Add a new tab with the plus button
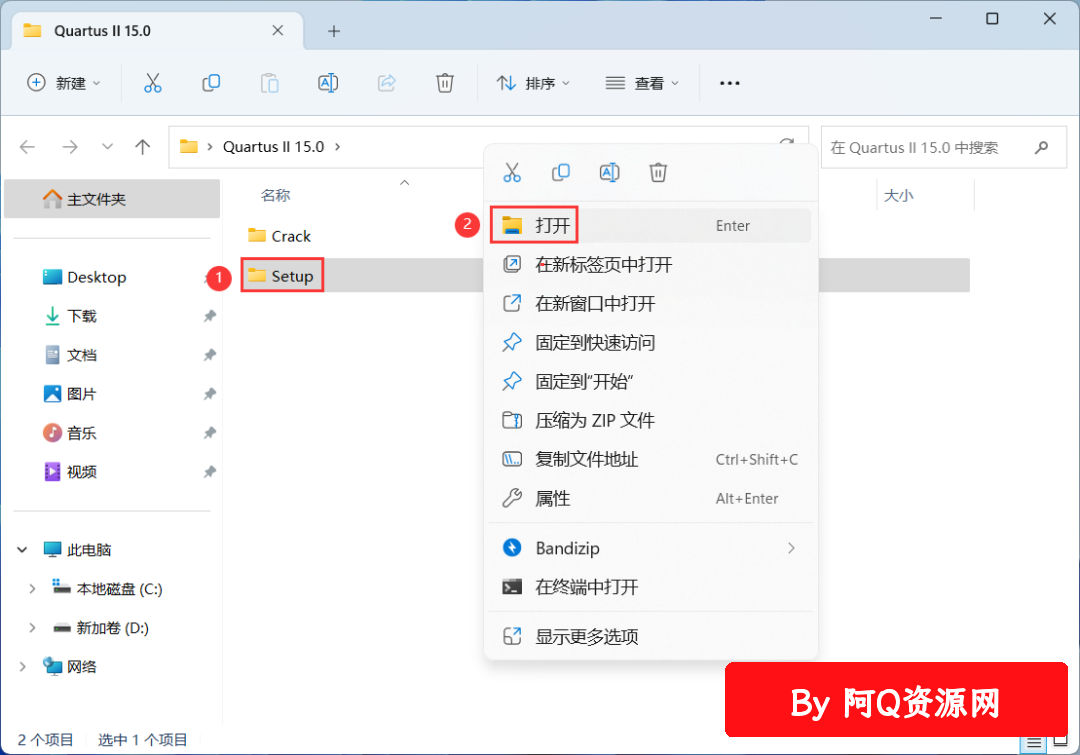1080x755 pixels. (334, 31)
